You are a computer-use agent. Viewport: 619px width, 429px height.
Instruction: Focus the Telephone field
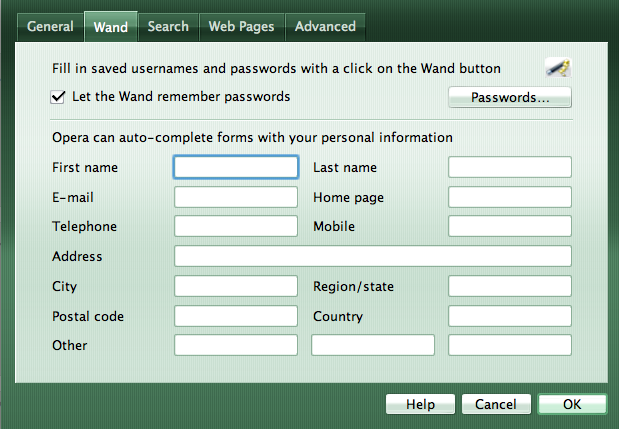pos(236,226)
